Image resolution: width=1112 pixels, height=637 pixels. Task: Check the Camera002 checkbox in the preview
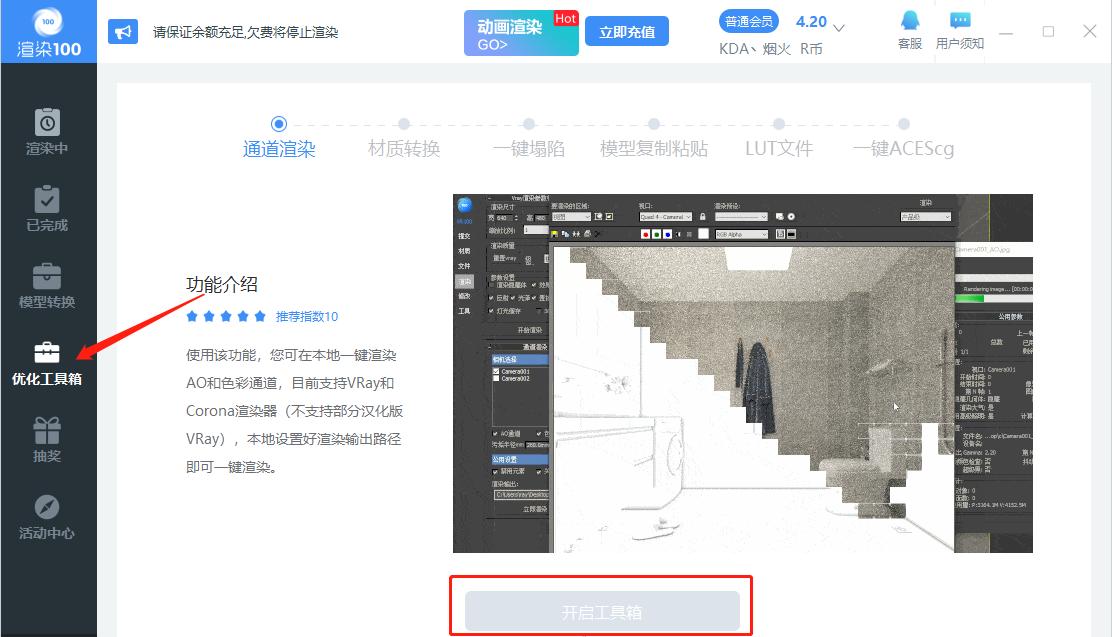tap(496, 379)
